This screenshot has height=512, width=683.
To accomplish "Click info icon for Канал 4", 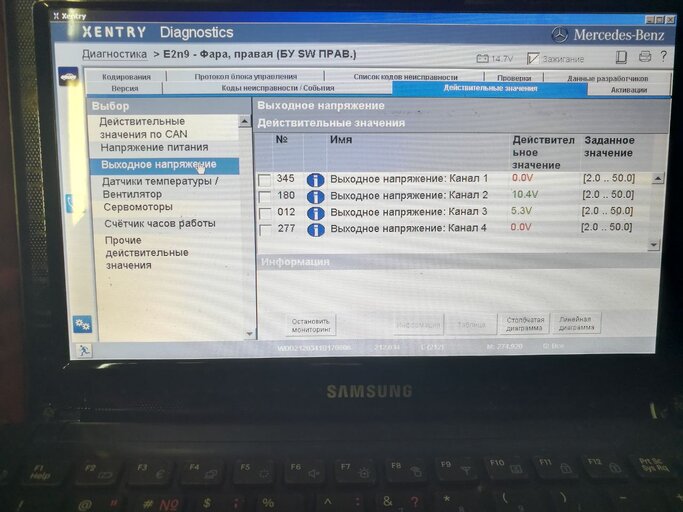I will [x=315, y=230].
